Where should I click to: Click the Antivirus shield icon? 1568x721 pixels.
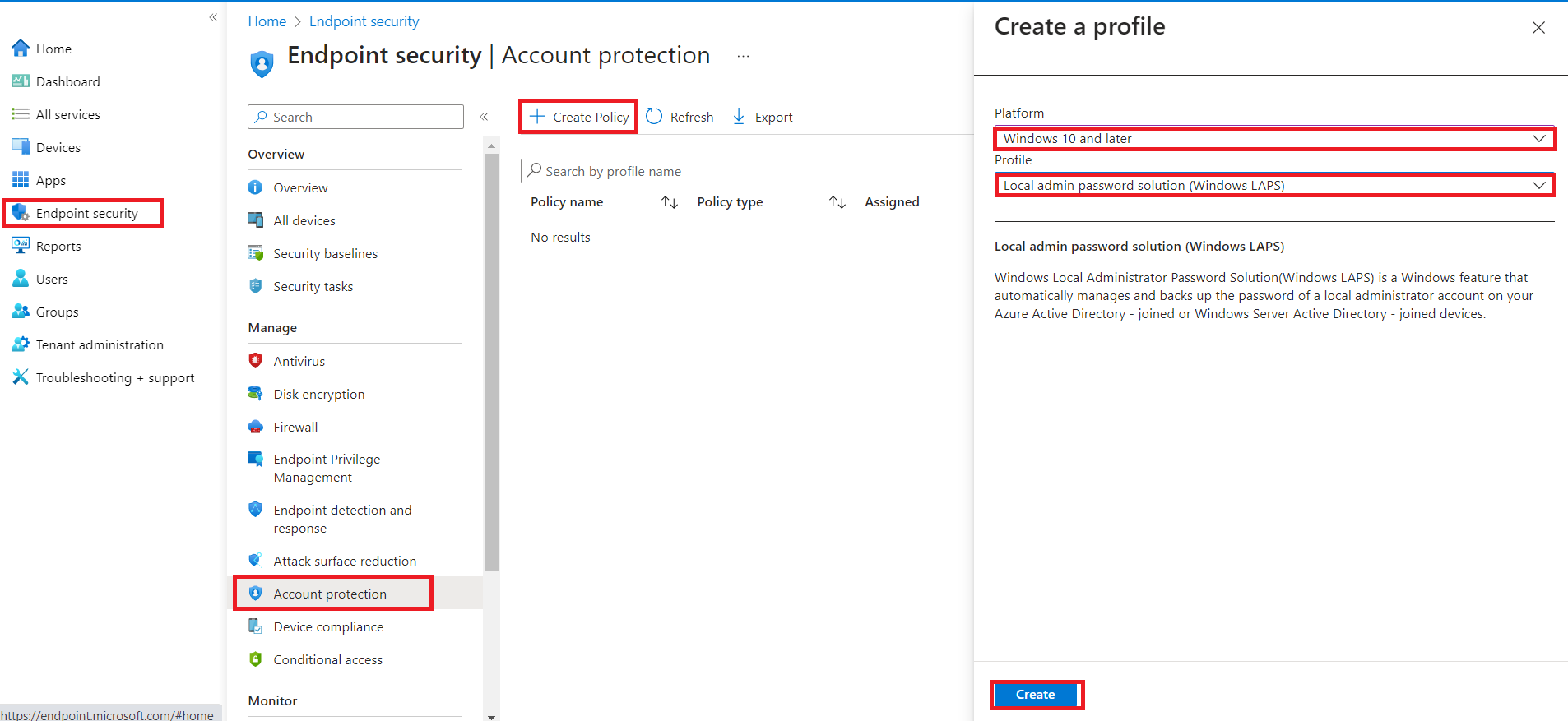pos(256,361)
